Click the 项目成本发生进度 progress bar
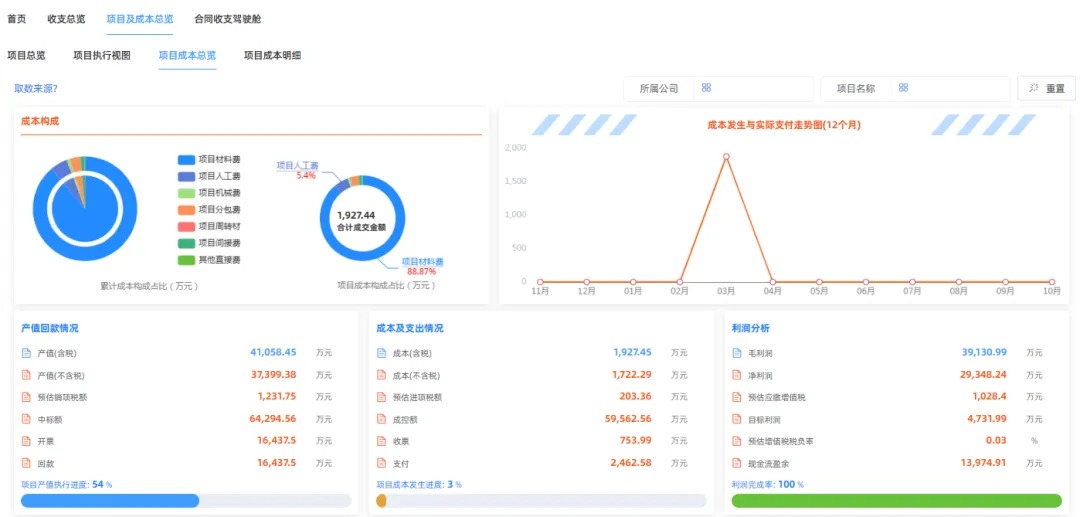Image resolution: width=1080 pixels, height=517 pixels. [x=541, y=500]
